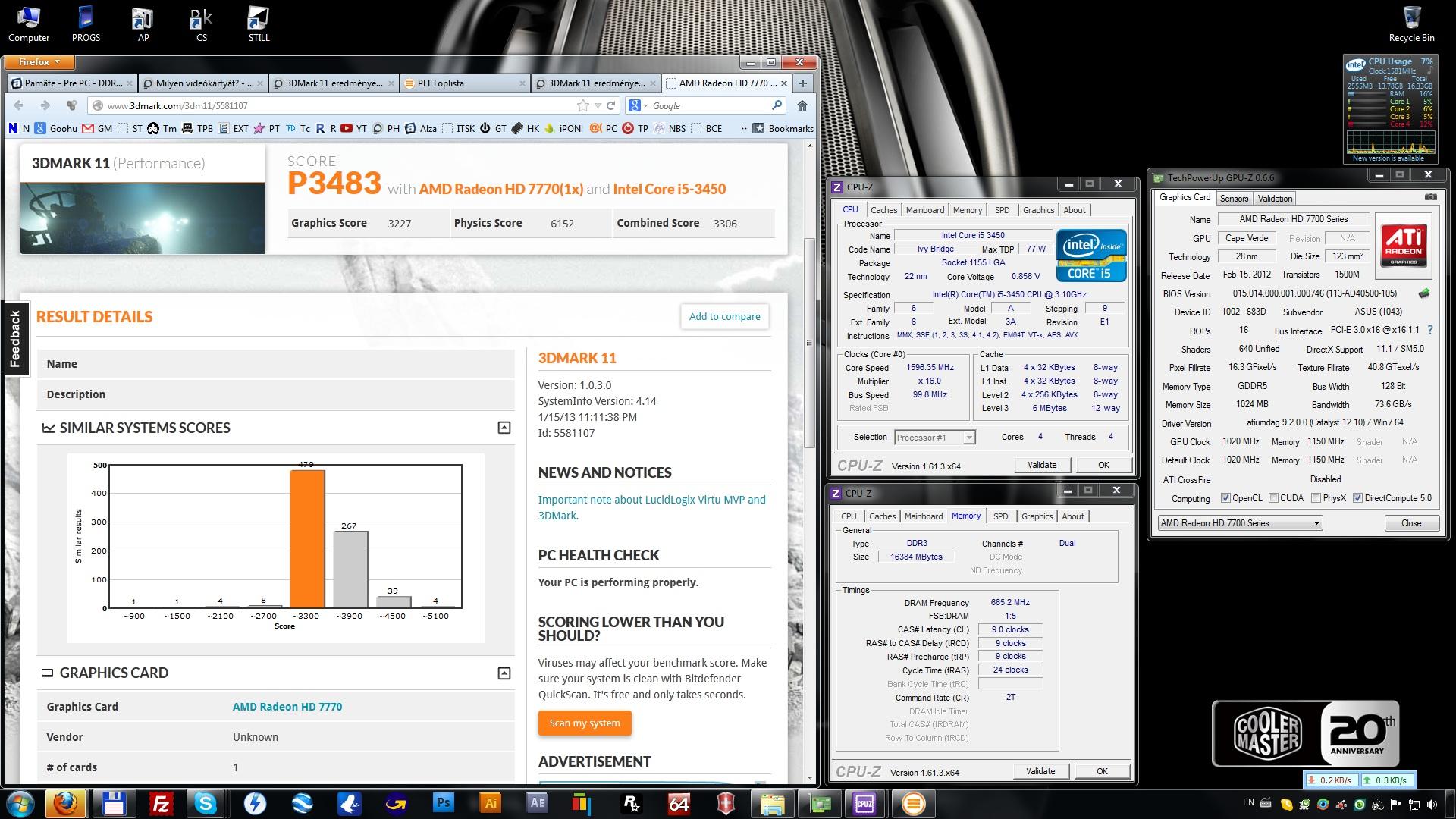Click the home icon in Firefox toolbar
1456x819 pixels.
click(x=802, y=105)
